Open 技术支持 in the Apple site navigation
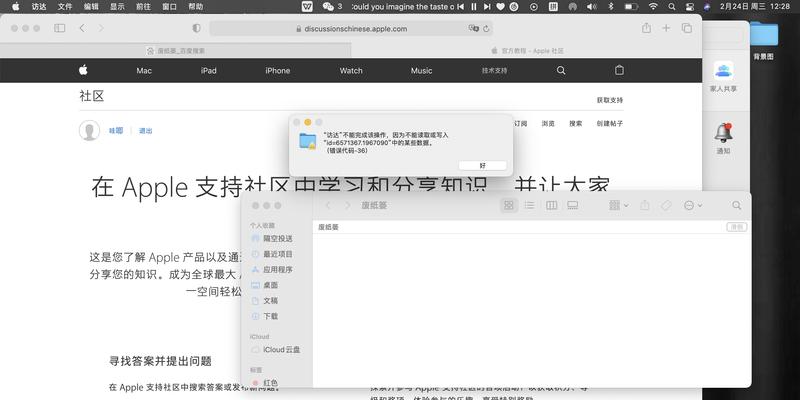 pos(494,71)
